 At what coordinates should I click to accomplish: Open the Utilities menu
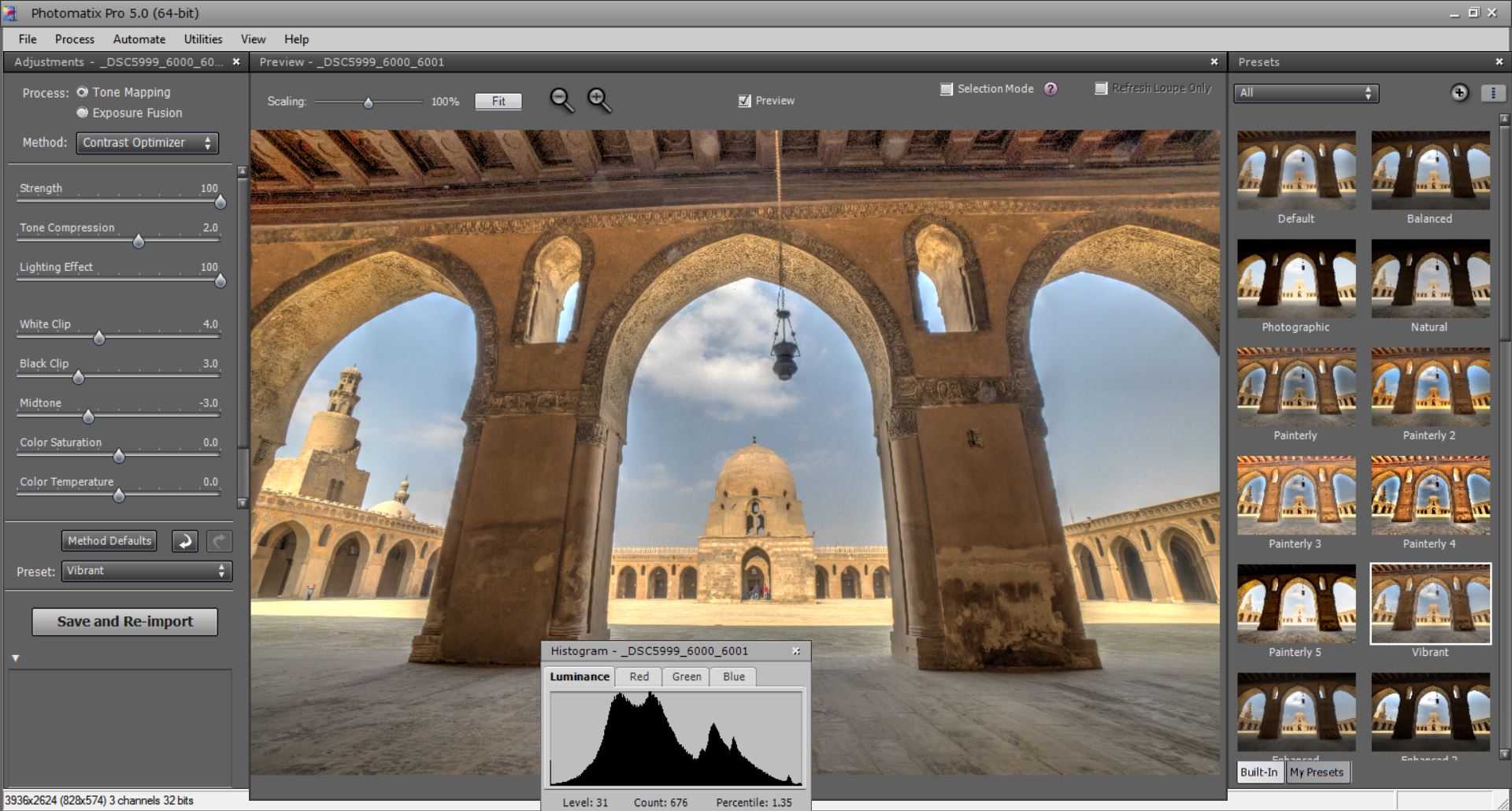pyautogui.click(x=202, y=39)
